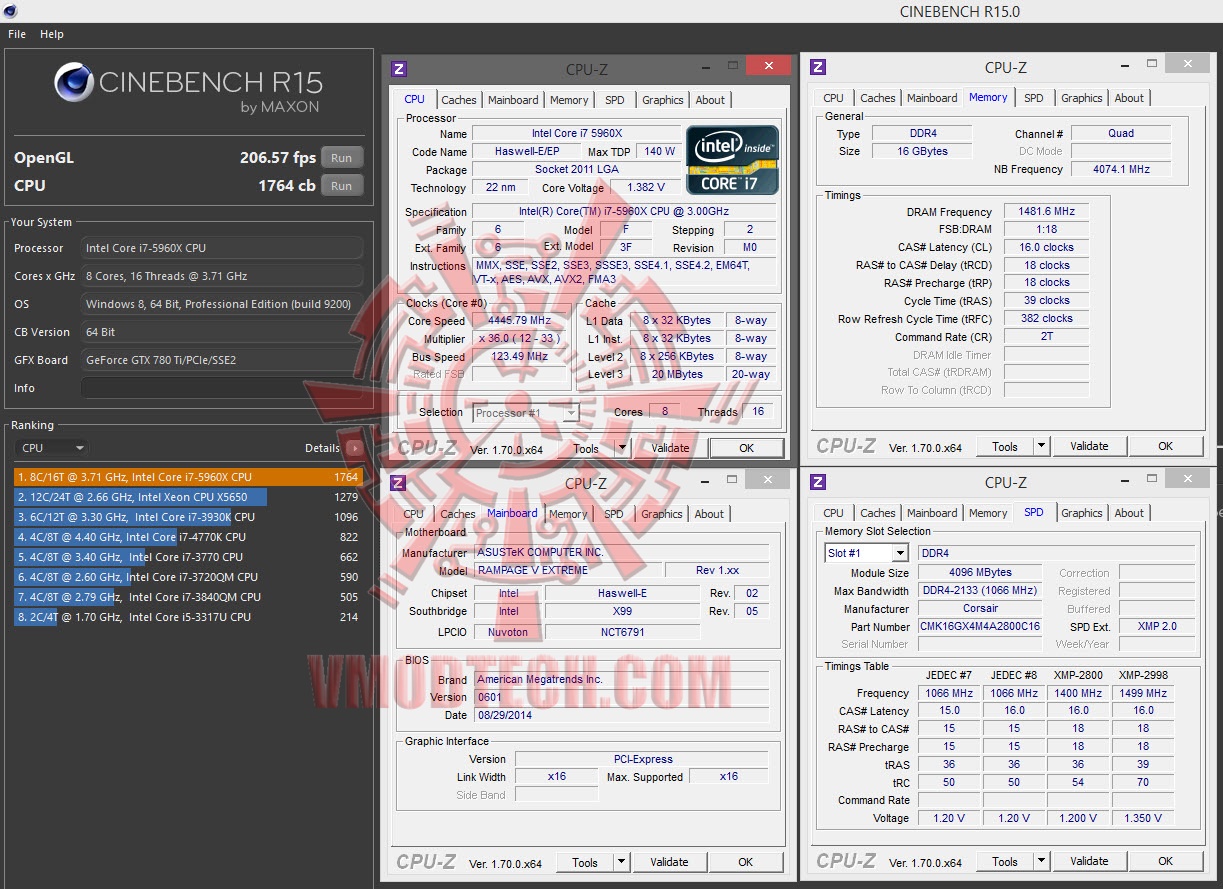1223x889 pixels.
Task: Click the CPU-Z Z icon in the SPD window
Action: tap(818, 482)
